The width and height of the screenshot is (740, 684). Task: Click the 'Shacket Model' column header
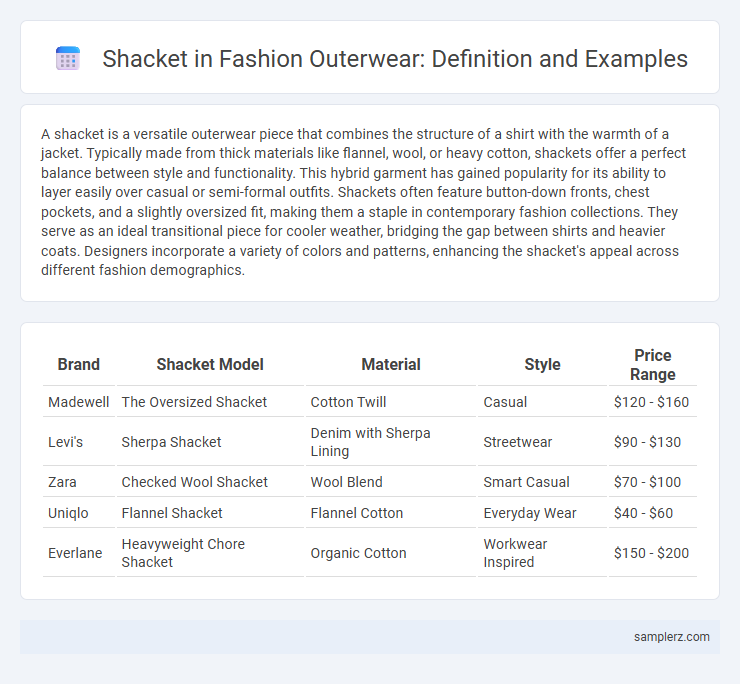210,364
